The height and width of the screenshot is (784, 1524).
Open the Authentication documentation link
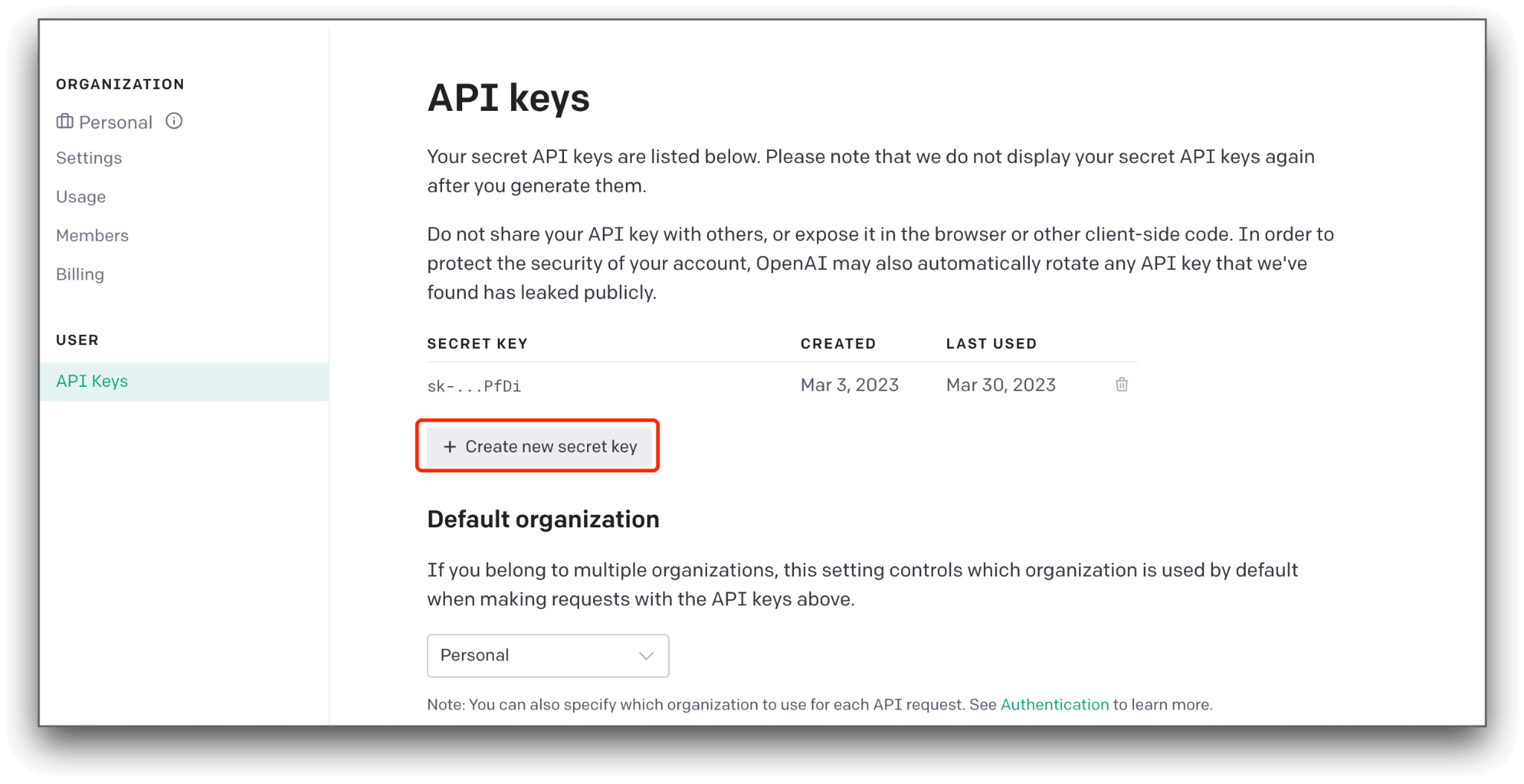pos(1054,704)
